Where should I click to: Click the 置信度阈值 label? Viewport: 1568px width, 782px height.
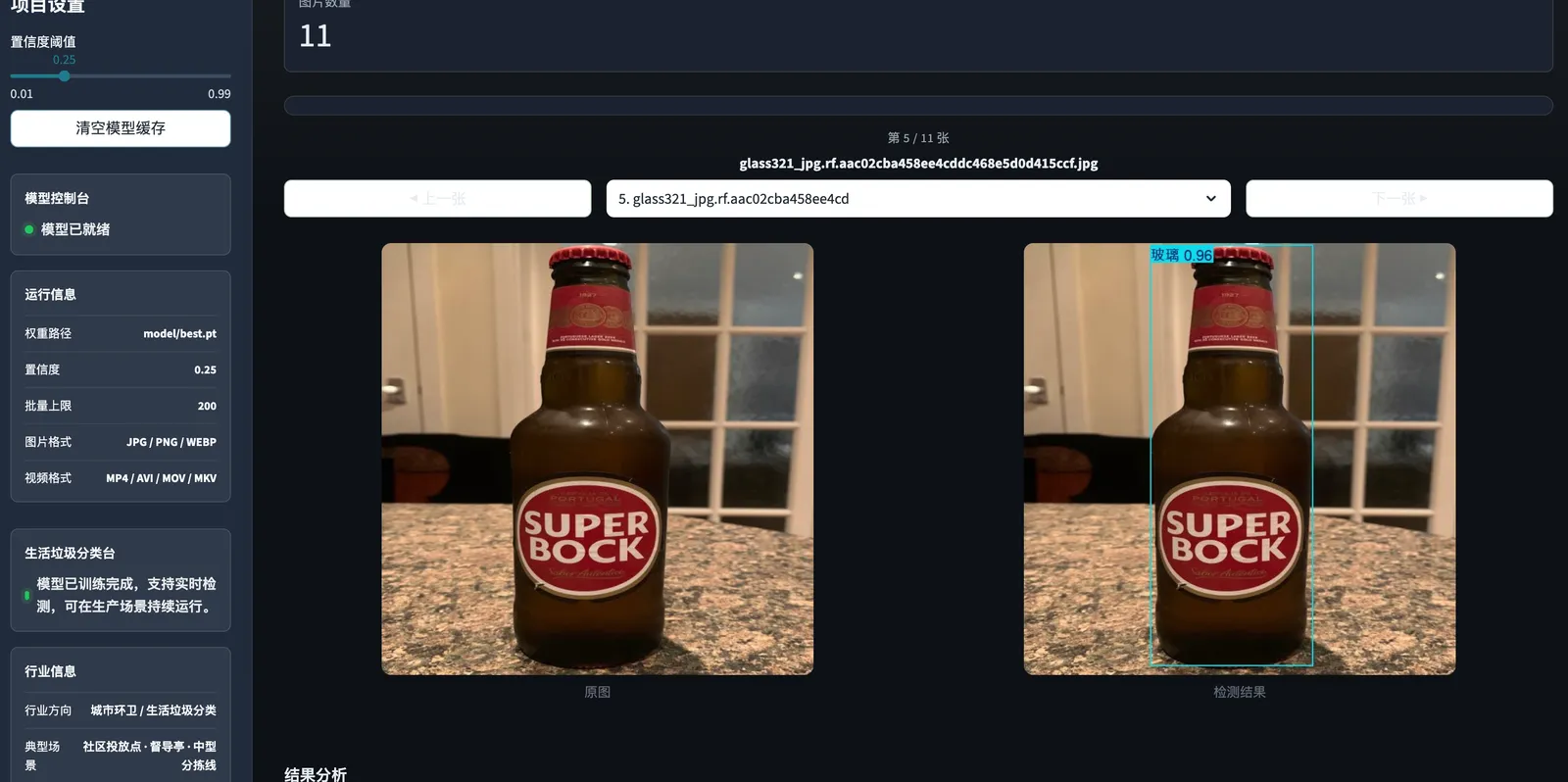coord(43,42)
